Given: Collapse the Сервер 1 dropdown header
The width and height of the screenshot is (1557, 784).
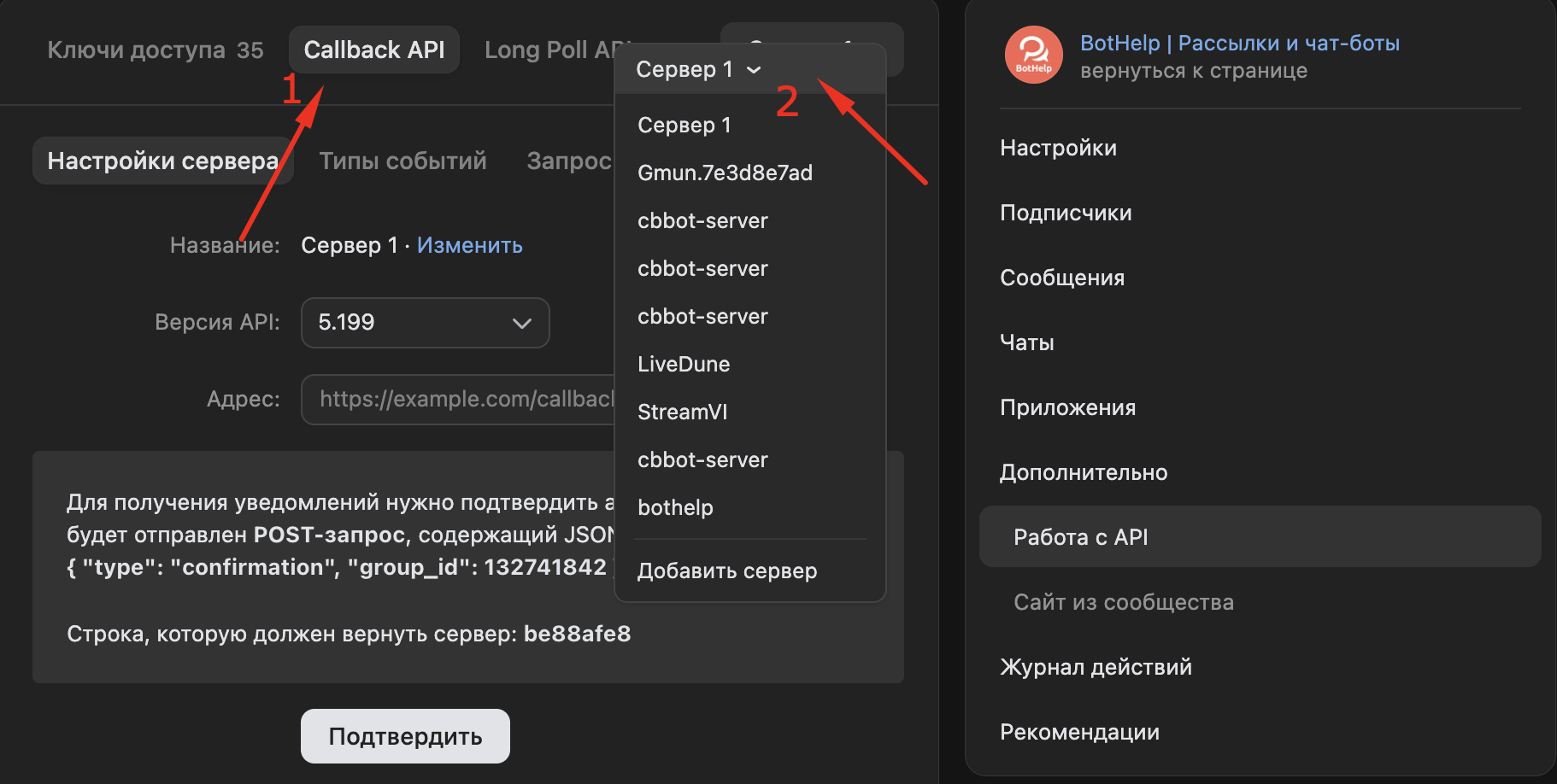Looking at the screenshot, I should coord(698,69).
